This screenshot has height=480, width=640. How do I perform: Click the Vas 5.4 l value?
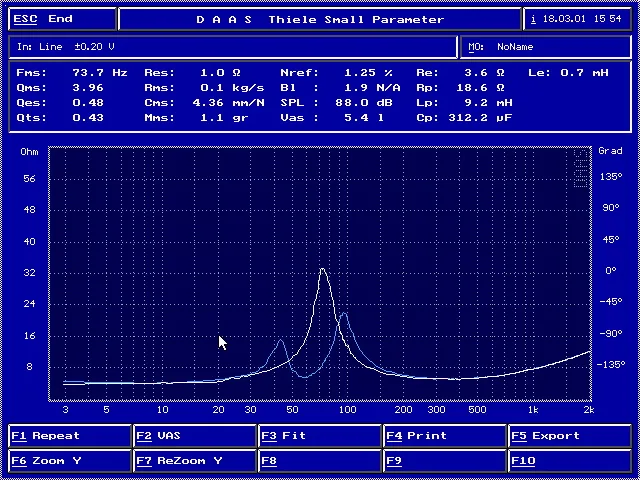359,117
